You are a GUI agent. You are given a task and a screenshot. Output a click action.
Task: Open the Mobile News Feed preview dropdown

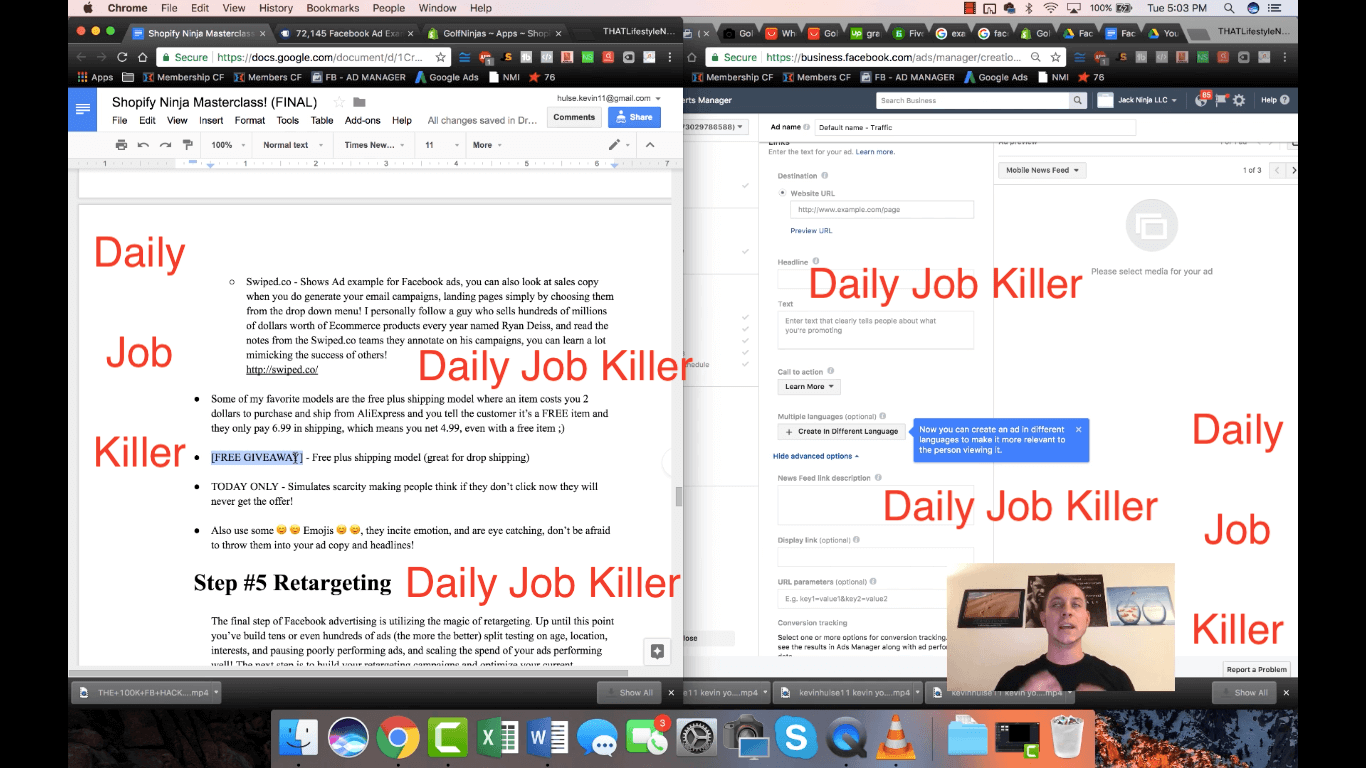click(x=1042, y=170)
